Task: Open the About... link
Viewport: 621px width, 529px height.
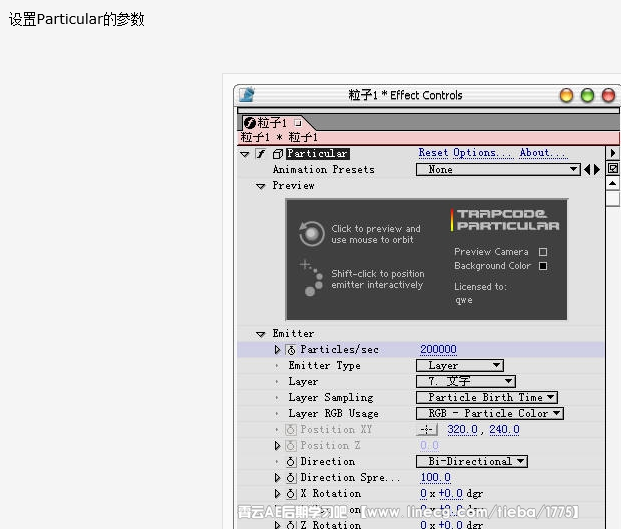Action: (x=543, y=152)
